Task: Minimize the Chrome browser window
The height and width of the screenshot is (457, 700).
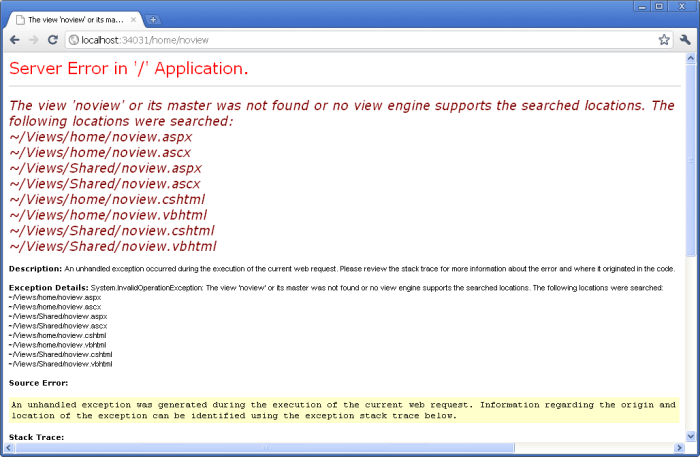Action: 640,6
